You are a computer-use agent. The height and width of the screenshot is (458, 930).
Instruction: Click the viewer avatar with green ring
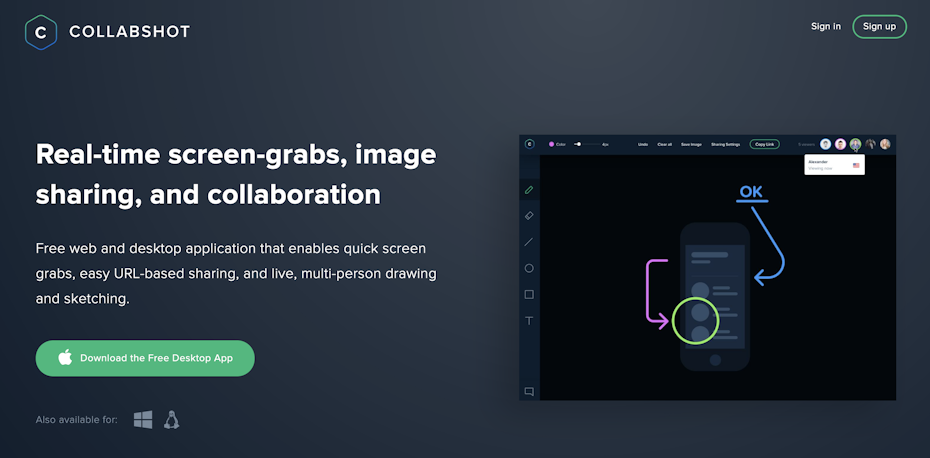point(855,144)
